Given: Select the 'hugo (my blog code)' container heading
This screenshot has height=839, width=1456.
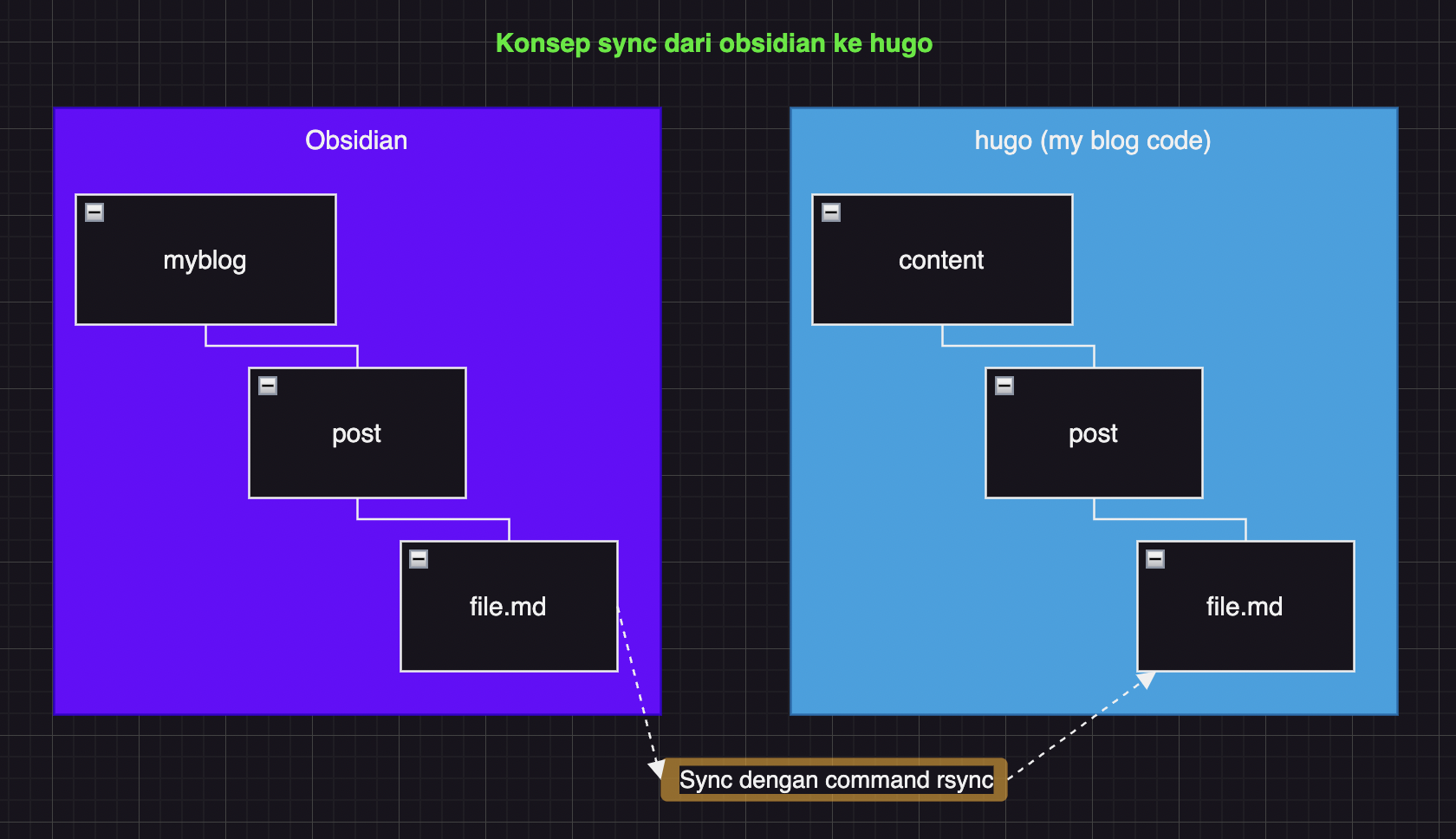Looking at the screenshot, I should (x=1092, y=140).
